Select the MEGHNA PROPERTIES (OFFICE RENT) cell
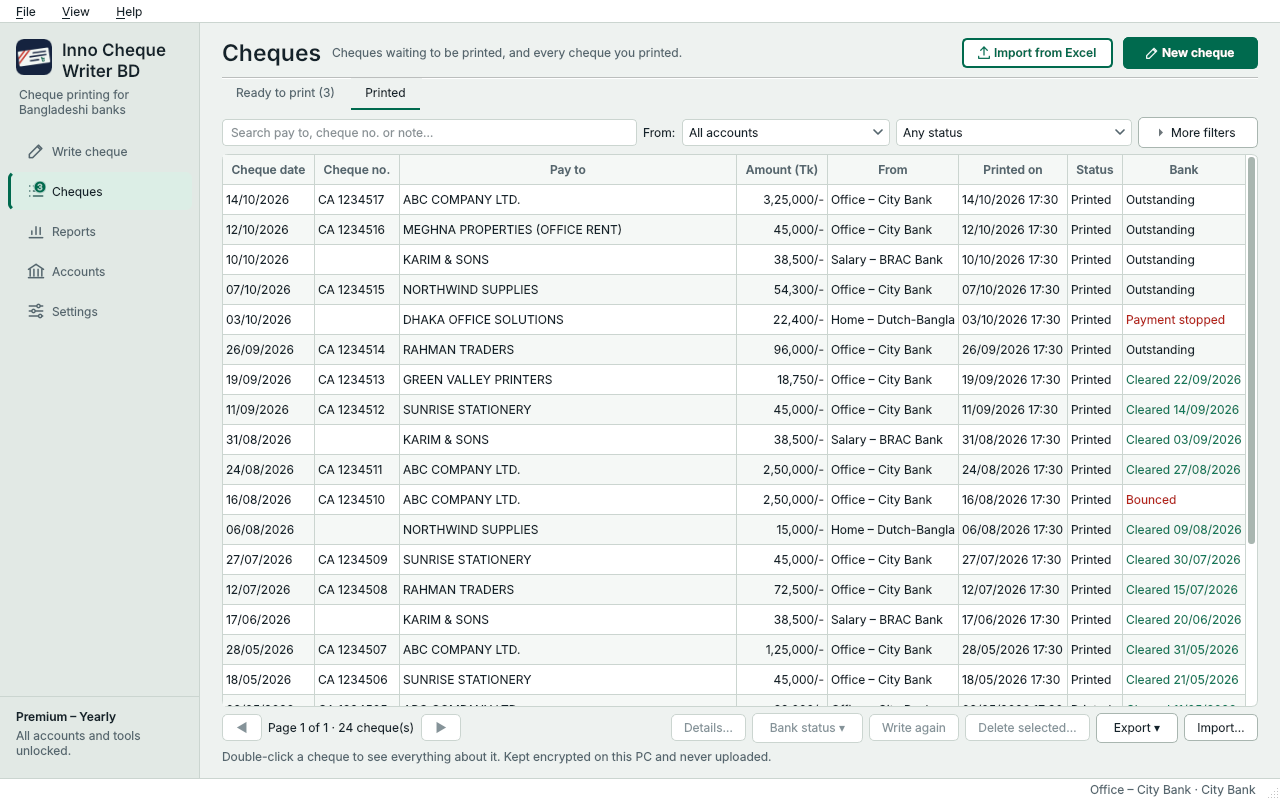Screen dimensions: 1280x800 (568, 230)
